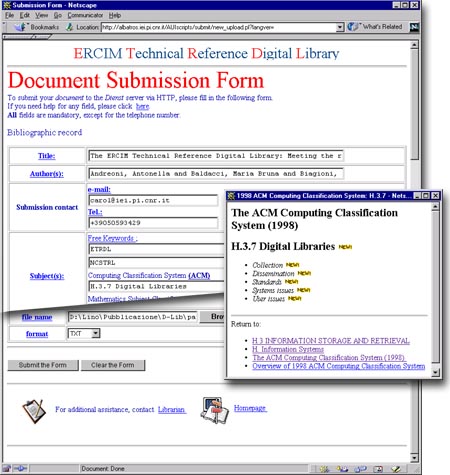
Task: Open the format dropdown showing TXT
Action: (x=95, y=333)
